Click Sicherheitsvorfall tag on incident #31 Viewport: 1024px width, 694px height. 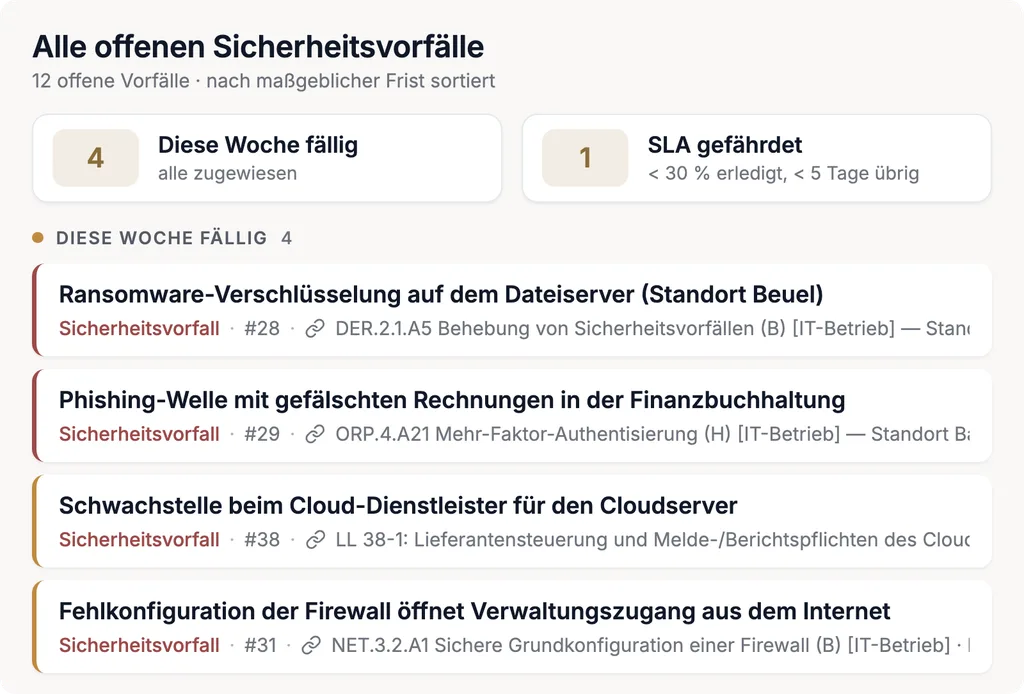(139, 646)
